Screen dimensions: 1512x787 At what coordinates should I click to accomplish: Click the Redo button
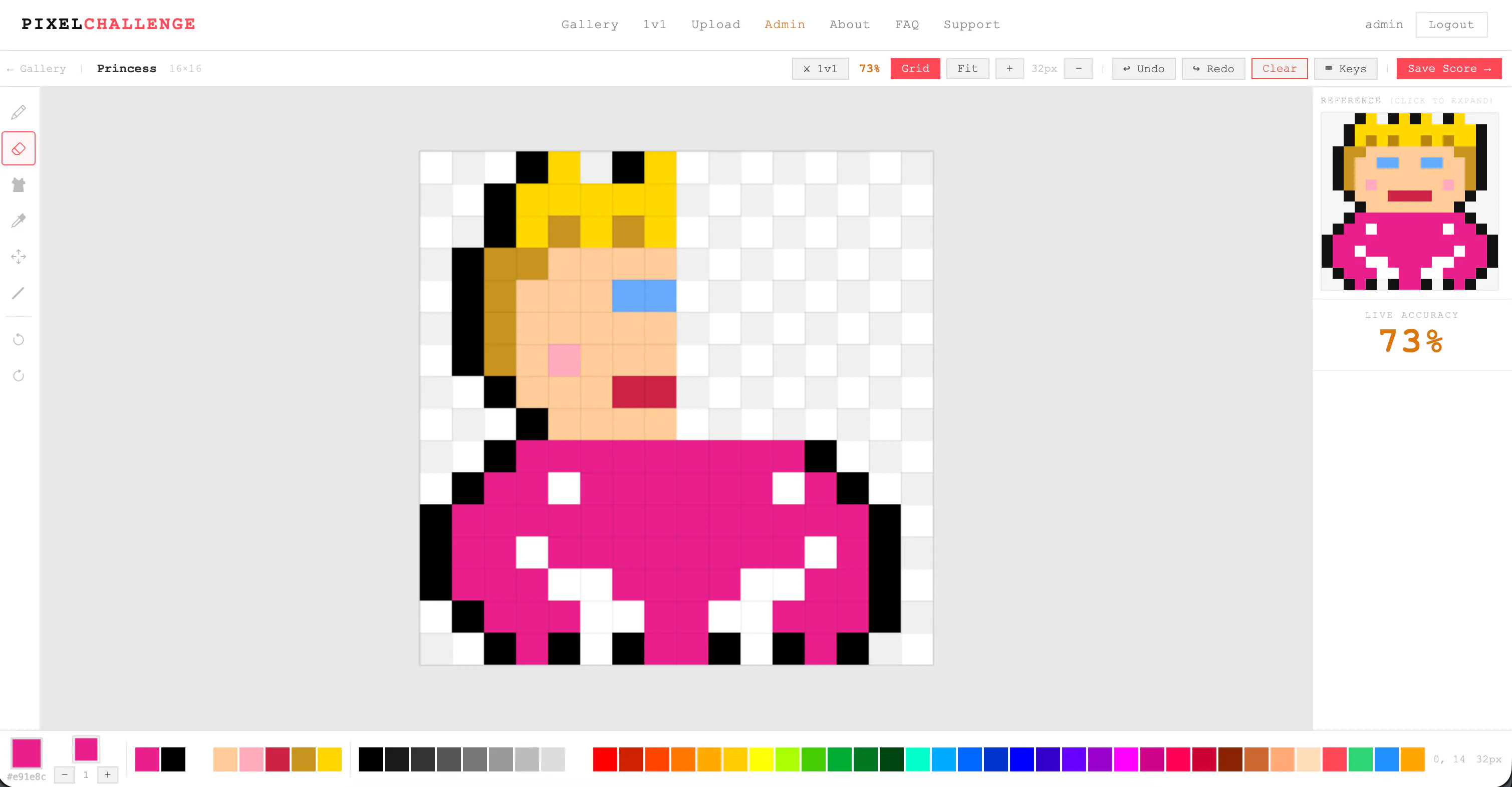(1213, 69)
